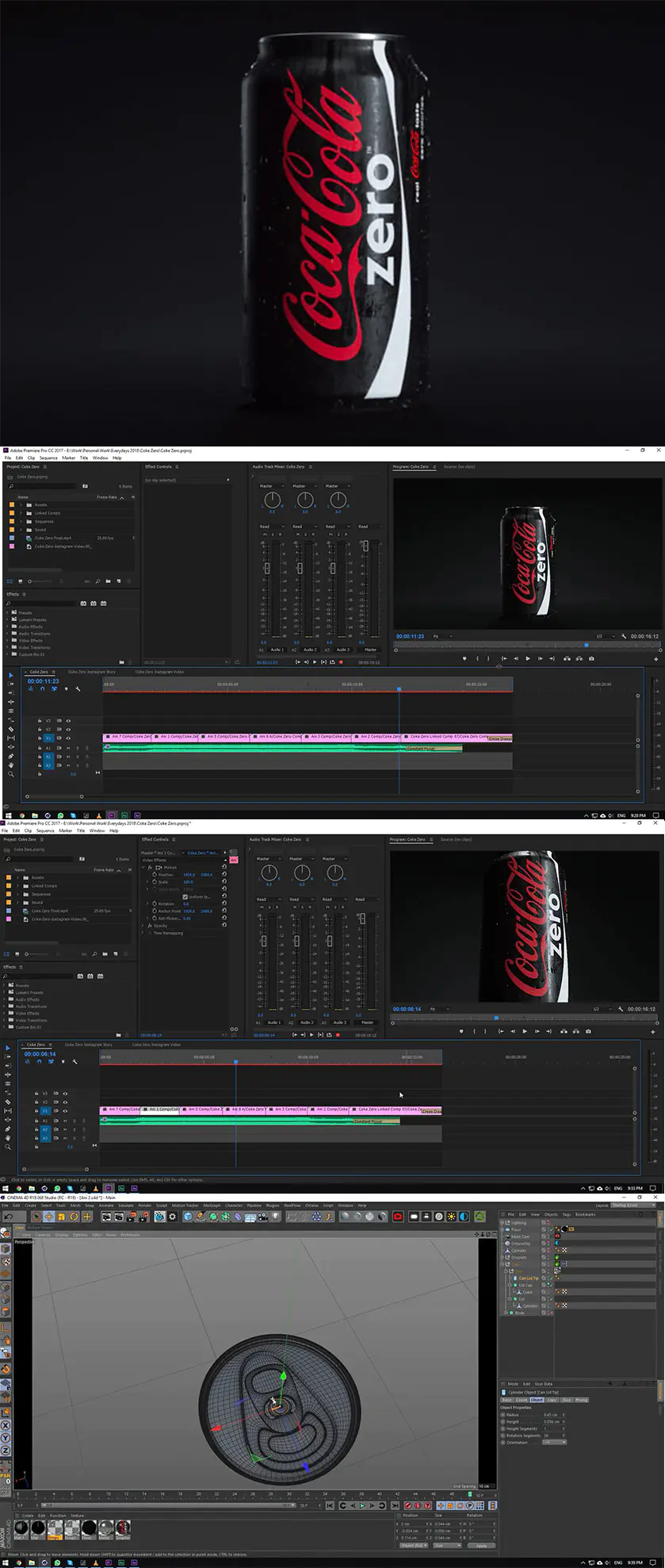Open the MoGraph menu in Cinema 4D
665x1568 pixels.
point(212,1206)
